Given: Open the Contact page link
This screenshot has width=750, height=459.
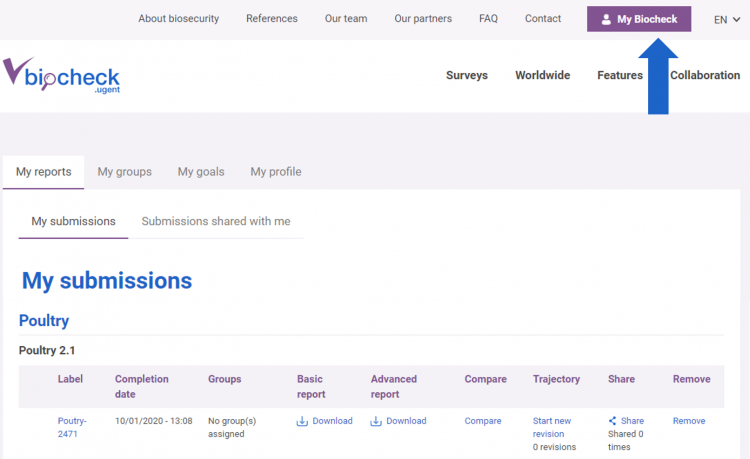Looking at the screenshot, I should tap(543, 19).
